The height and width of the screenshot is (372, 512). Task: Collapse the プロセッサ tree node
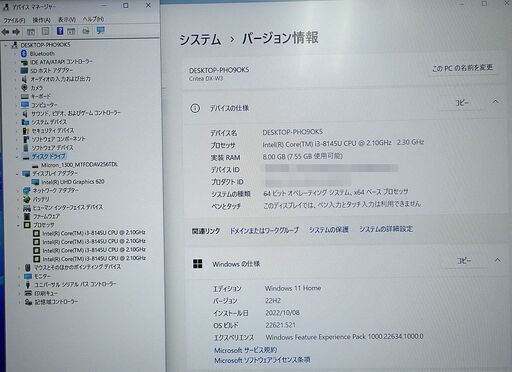[x=18, y=225]
